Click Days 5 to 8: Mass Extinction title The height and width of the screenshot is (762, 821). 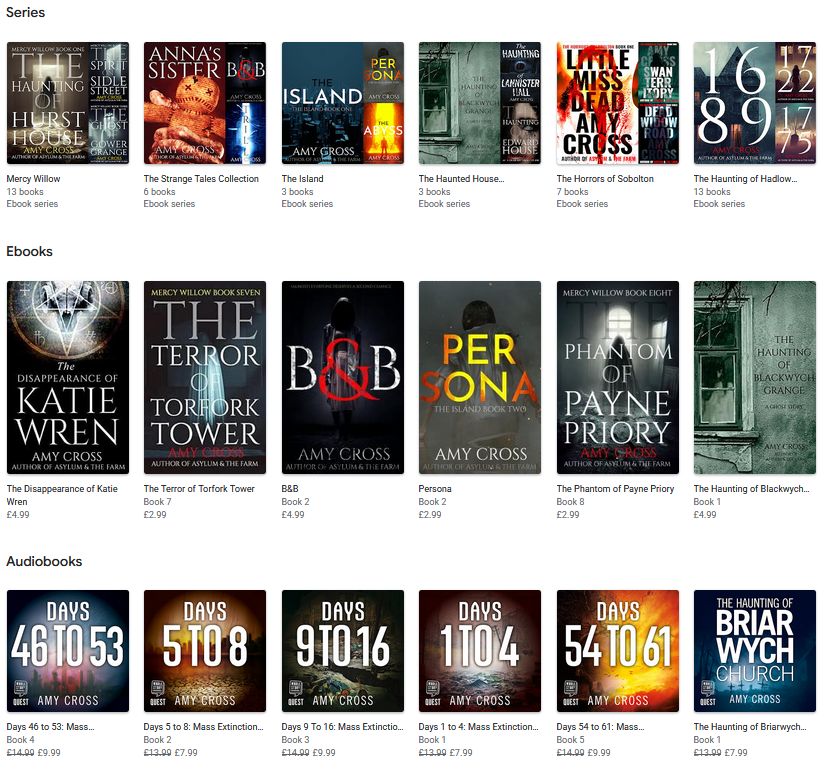(204, 726)
